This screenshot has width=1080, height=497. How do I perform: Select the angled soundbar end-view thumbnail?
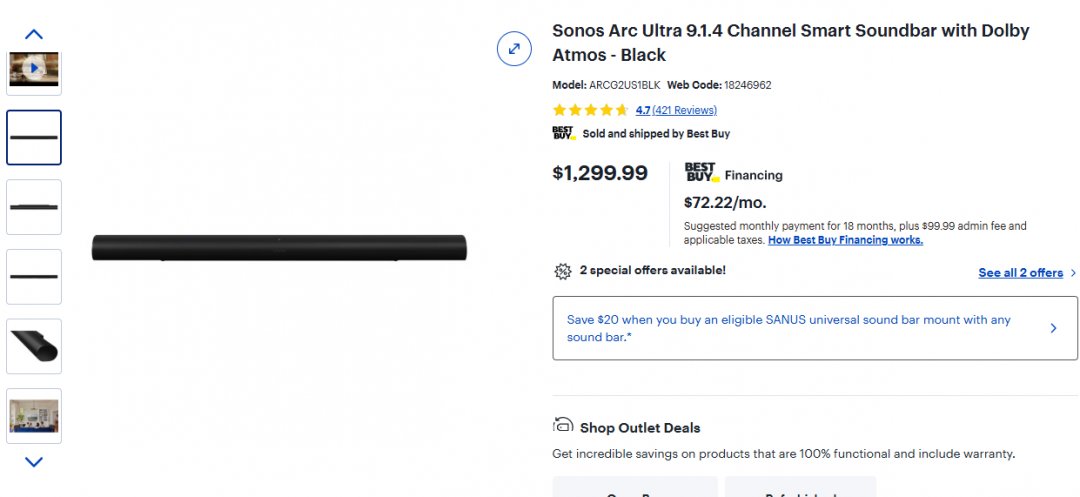pos(34,346)
